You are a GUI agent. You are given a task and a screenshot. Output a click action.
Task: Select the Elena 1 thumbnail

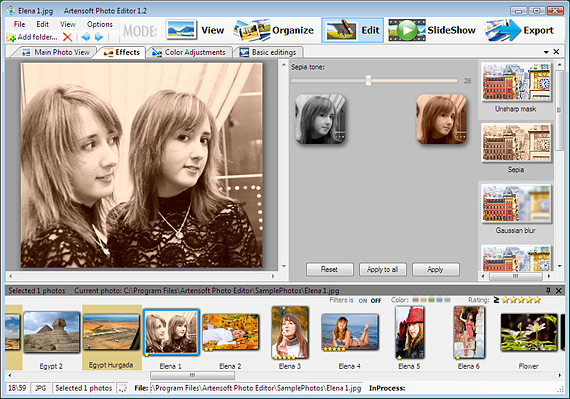(x=171, y=332)
